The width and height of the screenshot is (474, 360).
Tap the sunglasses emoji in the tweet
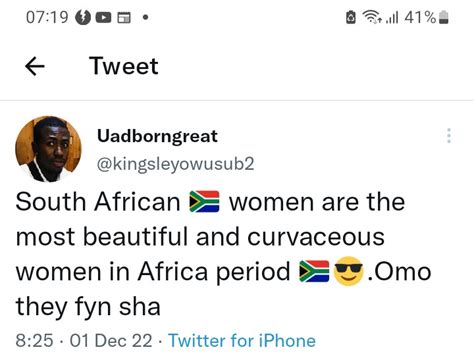click(348, 271)
